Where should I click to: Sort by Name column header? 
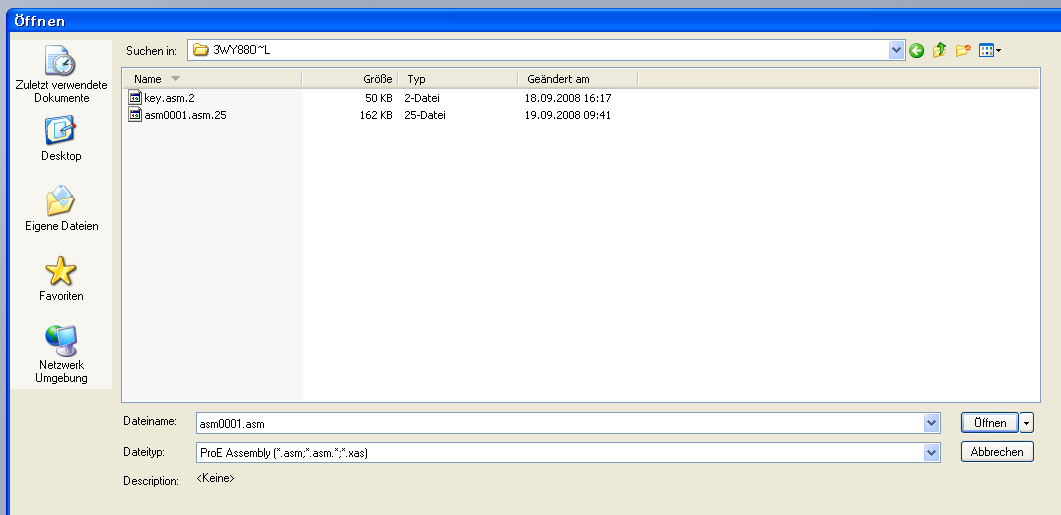pyautogui.click(x=212, y=79)
